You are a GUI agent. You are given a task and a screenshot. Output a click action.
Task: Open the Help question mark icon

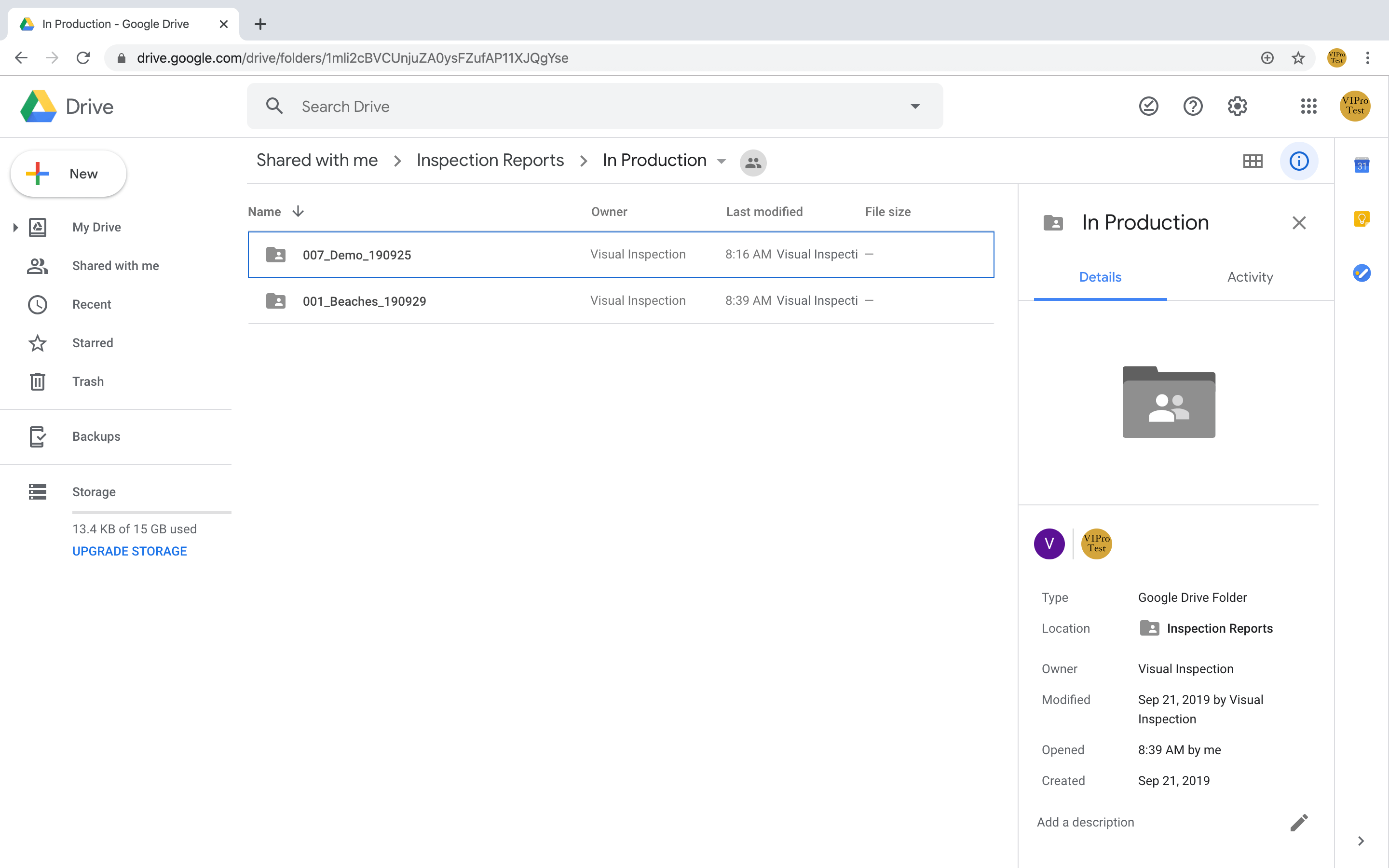(1193, 106)
